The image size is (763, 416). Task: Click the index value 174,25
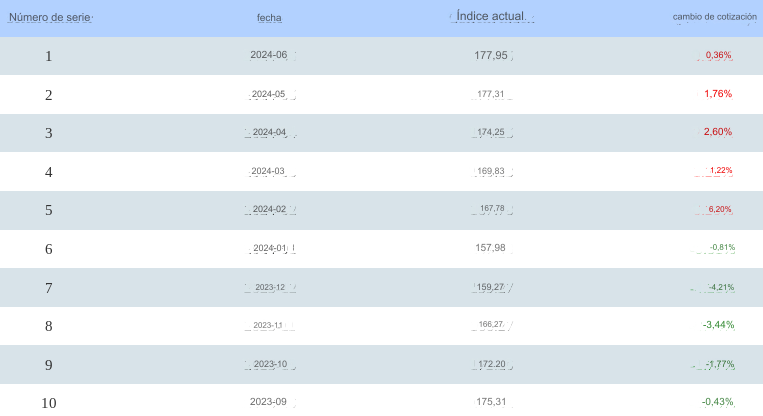[491, 132]
